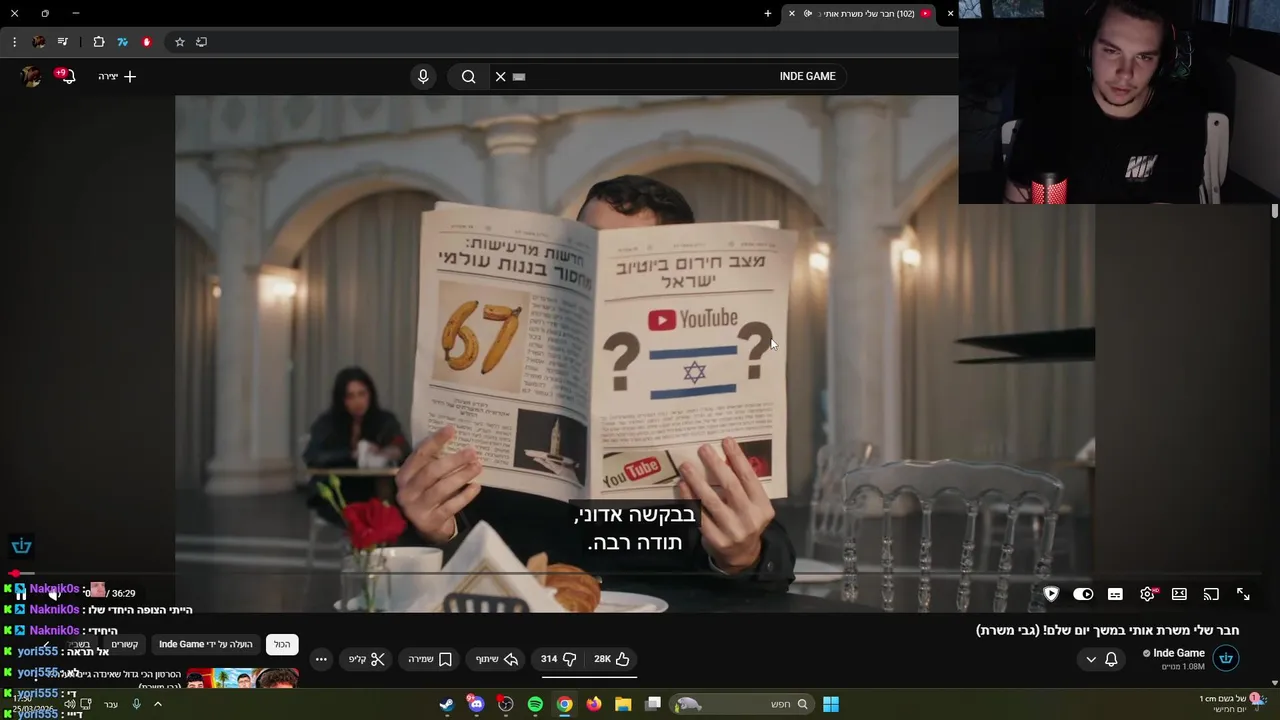The image size is (1280, 720).
Task: Open the notification bell dropdown for Inde Game
Action: (x=1101, y=659)
